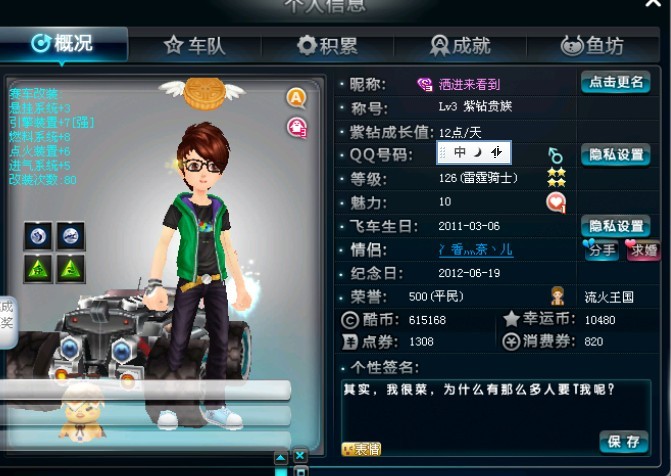Open the 表情 emoticon picker

(361, 449)
